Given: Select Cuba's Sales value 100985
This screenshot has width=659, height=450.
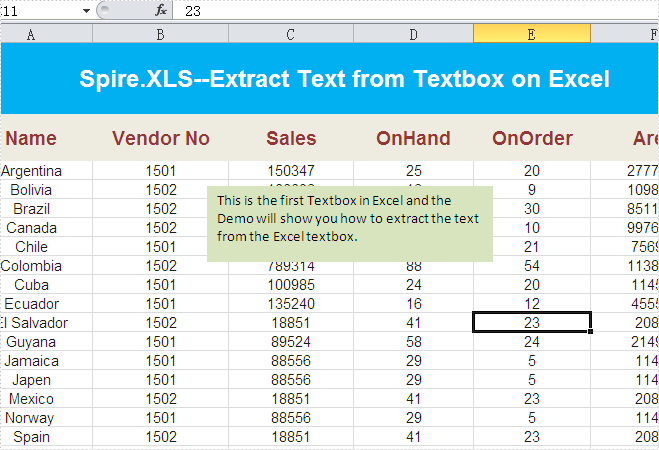Looking at the screenshot, I should click(x=291, y=284).
